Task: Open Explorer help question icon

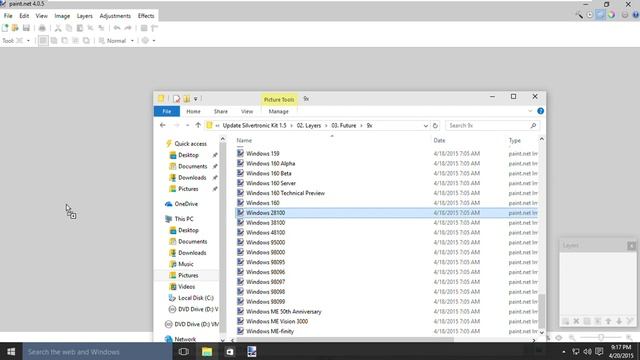Action: [x=540, y=111]
